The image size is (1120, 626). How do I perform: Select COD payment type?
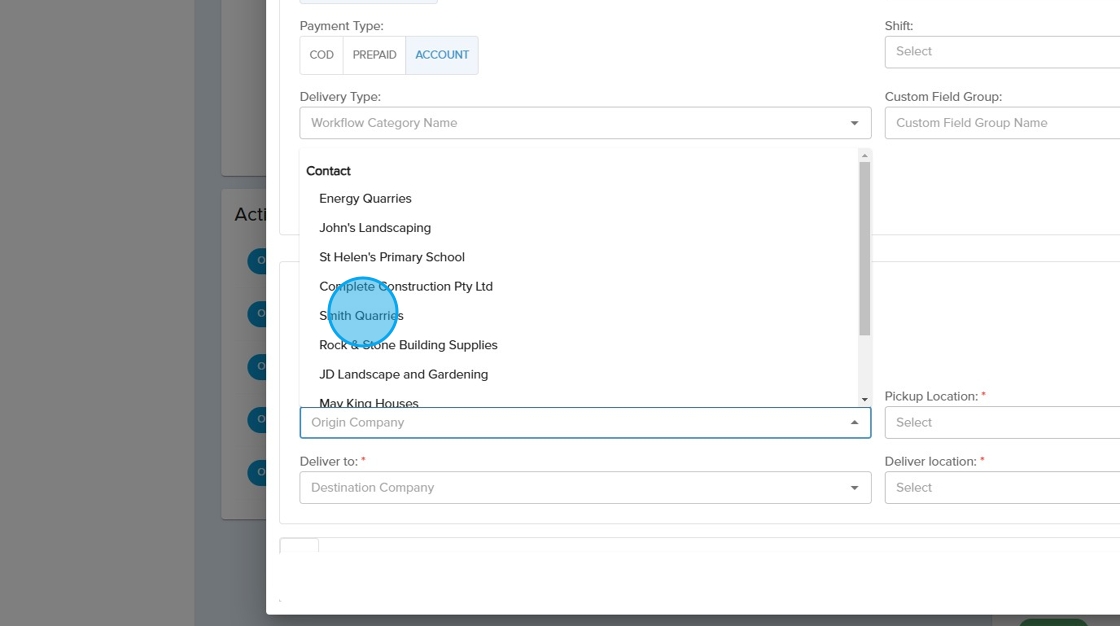(x=321, y=55)
